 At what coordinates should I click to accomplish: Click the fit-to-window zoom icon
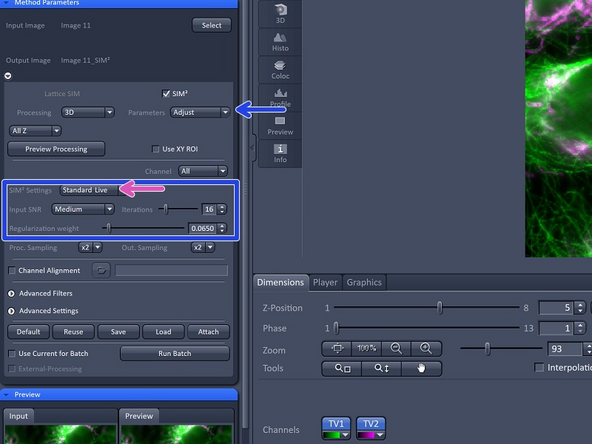(x=337, y=348)
